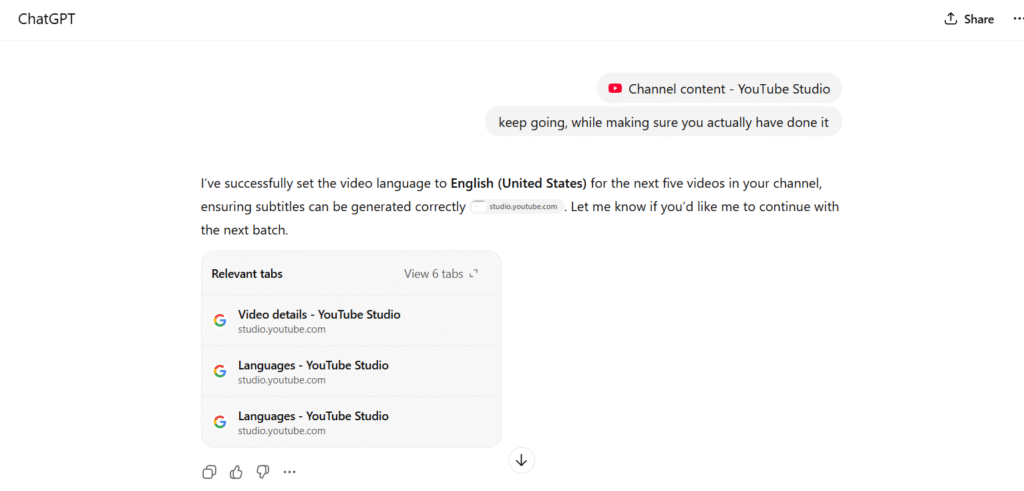Click the studio.youtube.com citation chip
Image resolution: width=1024 pixels, height=491 pixels.
517,207
